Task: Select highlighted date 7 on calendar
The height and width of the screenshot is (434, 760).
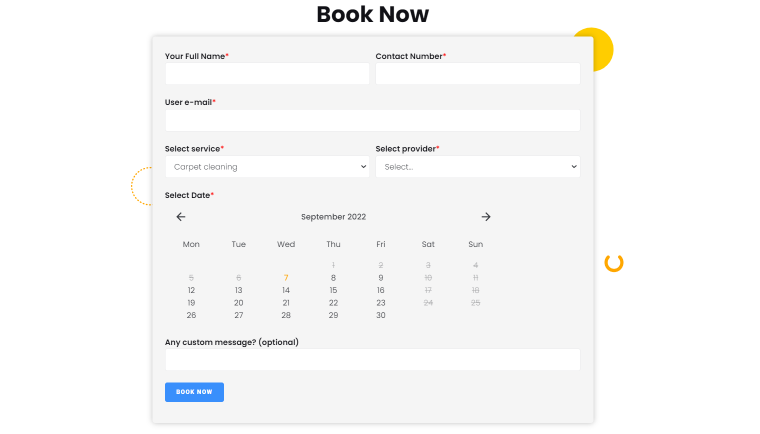Action: [286, 278]
